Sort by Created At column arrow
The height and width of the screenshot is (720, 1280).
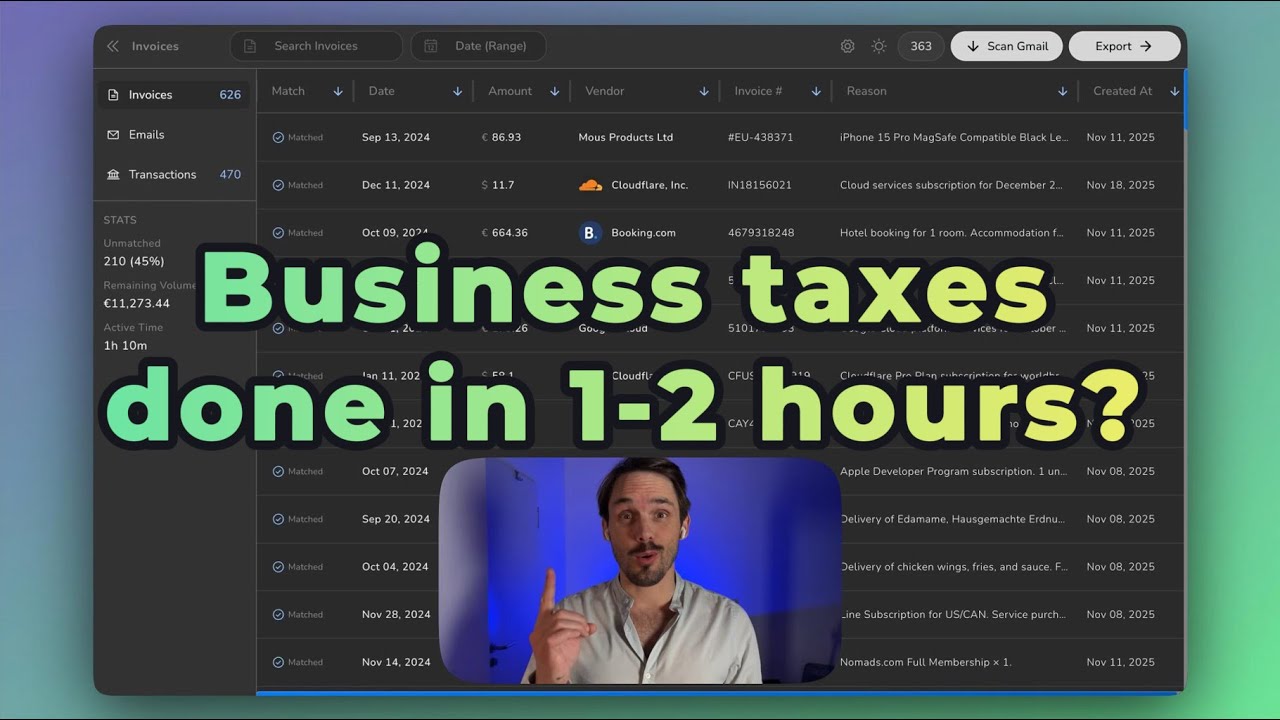pyautogui.click(x=1175, y=91)
